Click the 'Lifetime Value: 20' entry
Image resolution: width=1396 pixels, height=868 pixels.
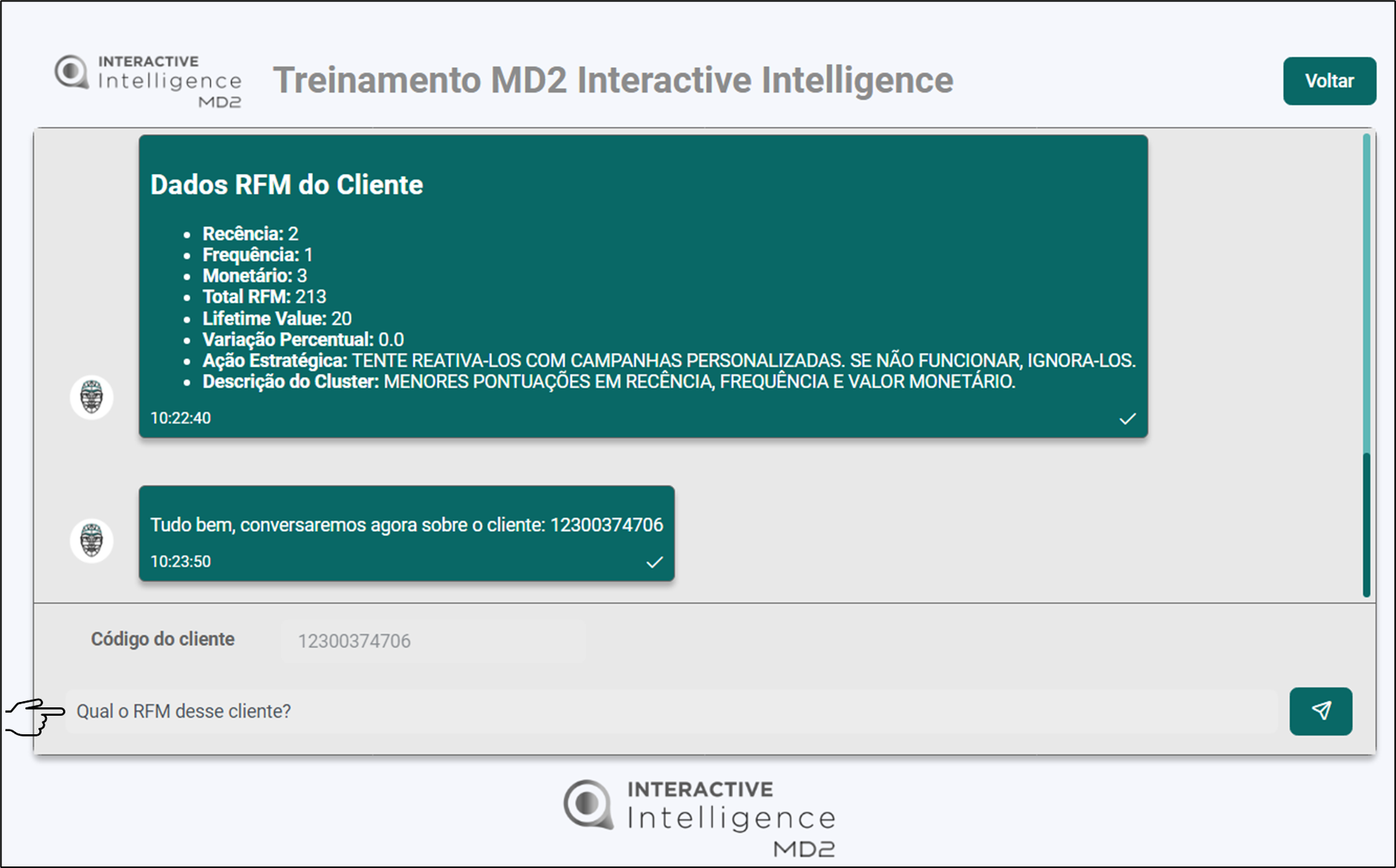(x=277, y=318)
